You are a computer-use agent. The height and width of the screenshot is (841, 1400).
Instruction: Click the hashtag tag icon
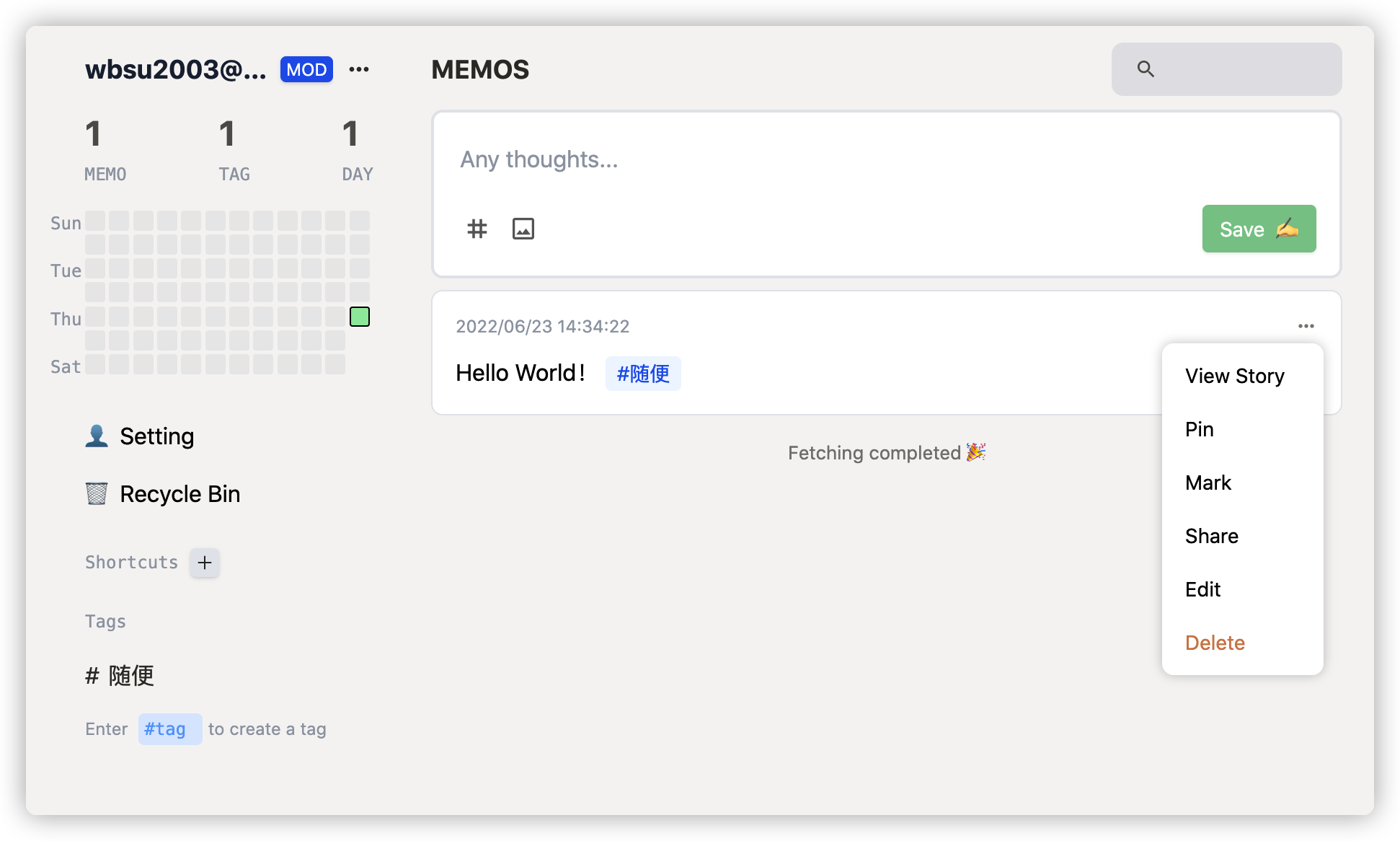pos(478,228)
